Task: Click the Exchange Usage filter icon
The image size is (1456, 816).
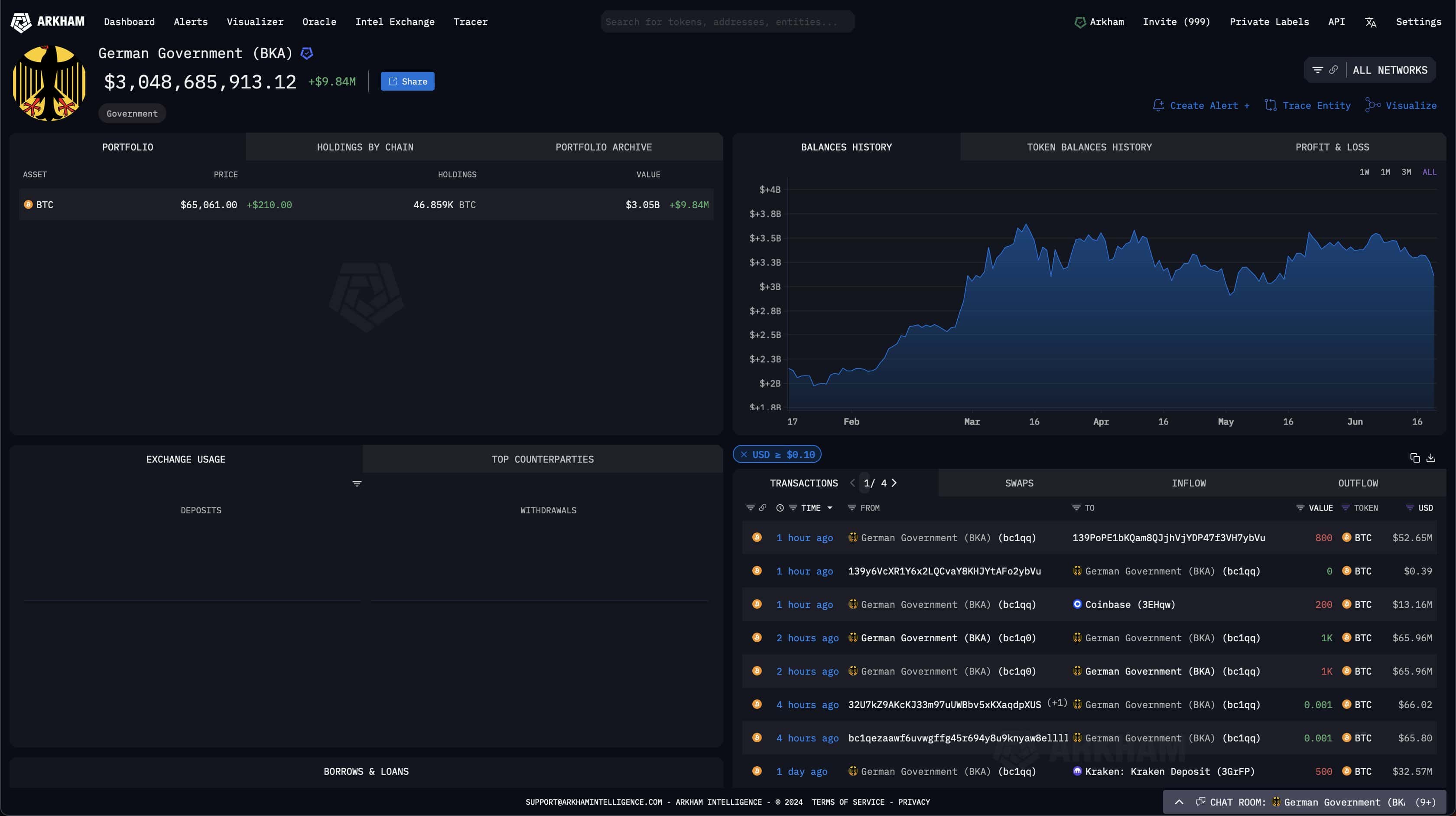Action: click(x=357, y=483)
